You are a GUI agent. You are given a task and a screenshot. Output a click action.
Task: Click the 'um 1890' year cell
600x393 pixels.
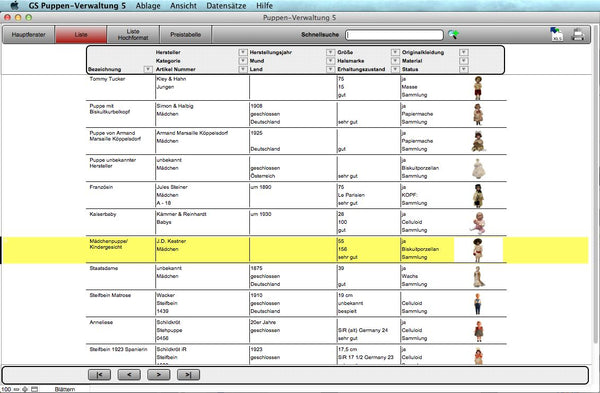[x=261, y=187]
